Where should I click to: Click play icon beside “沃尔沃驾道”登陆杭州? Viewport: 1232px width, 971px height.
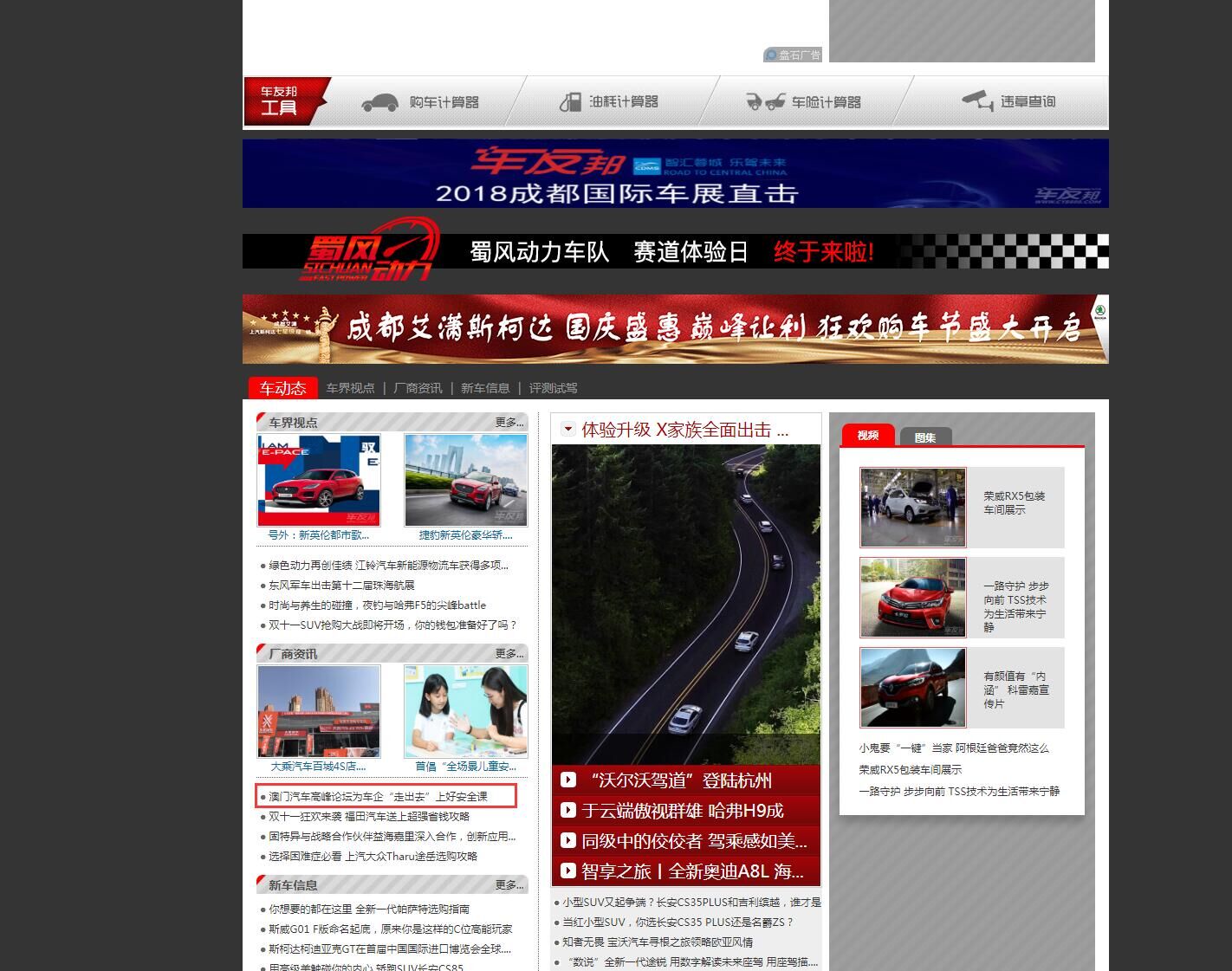click(568, 780)
